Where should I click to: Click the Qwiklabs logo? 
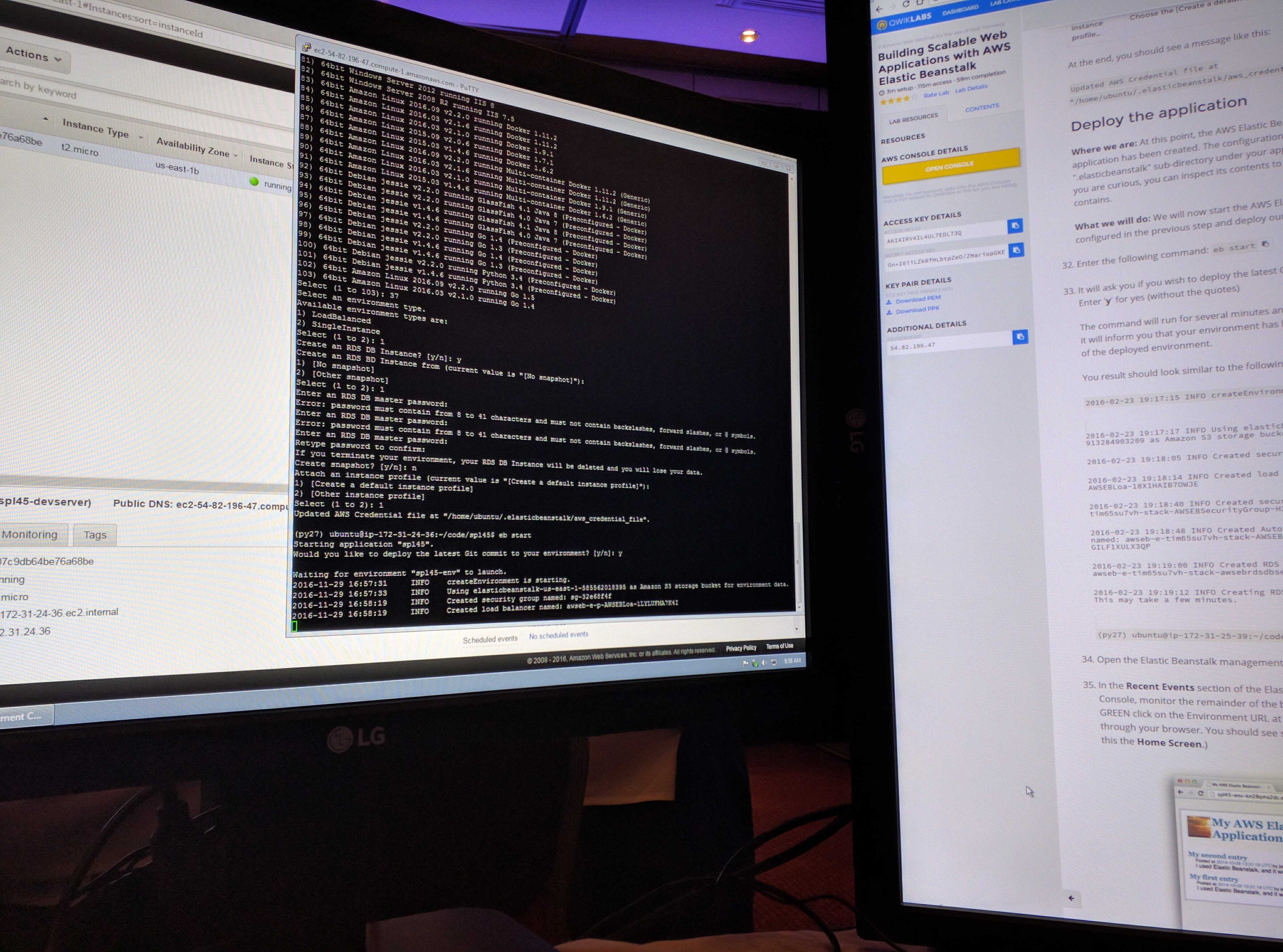click(904, 21)
